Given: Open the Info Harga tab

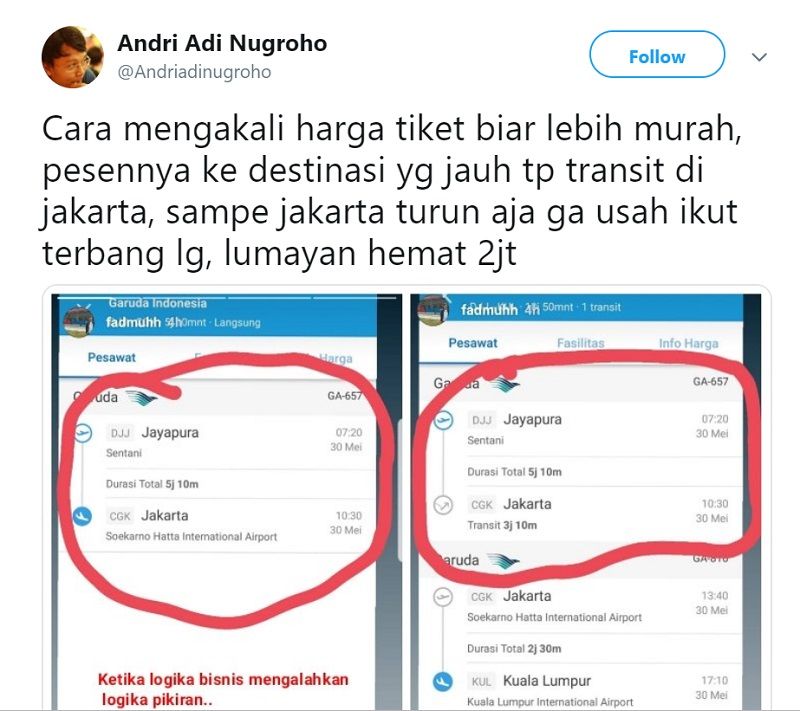Looking at the screenshot, I should [x=688, y=343].
